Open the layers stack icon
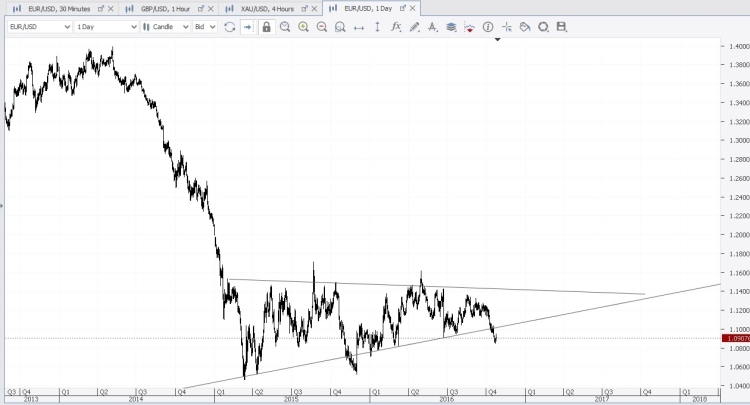 pos(451,27)
